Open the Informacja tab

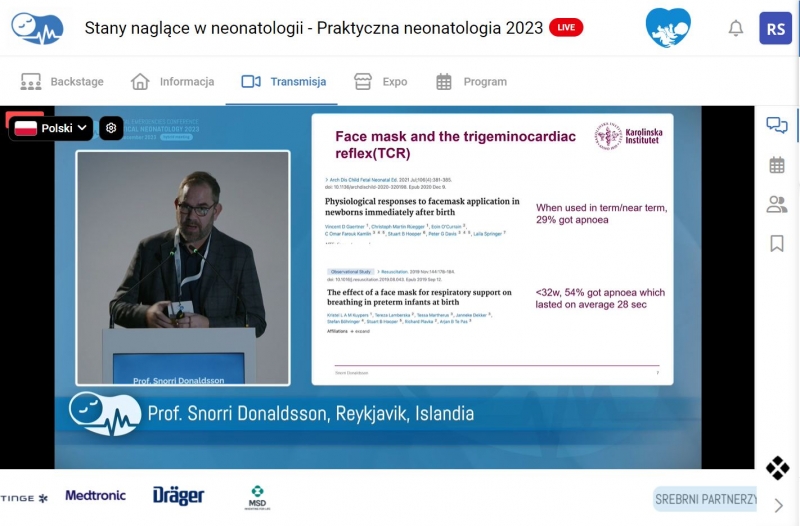click(173, 82)
